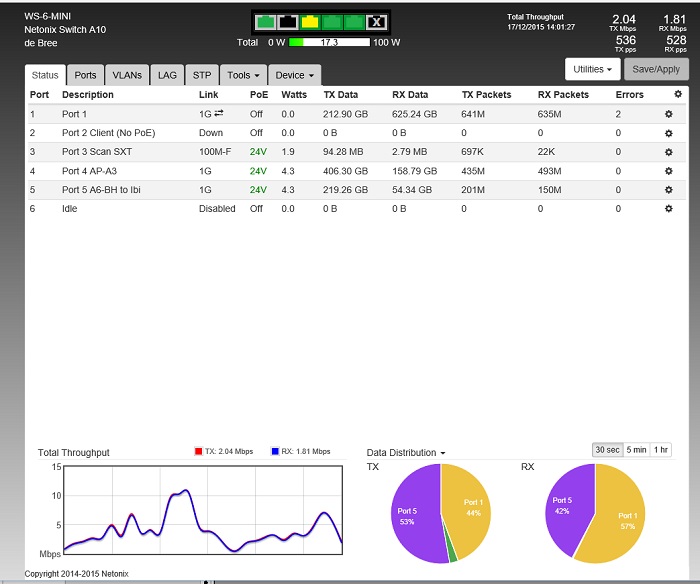Open the gear settings for the Idle port row
The image size is (700, 584).
[x=668, y=209]
